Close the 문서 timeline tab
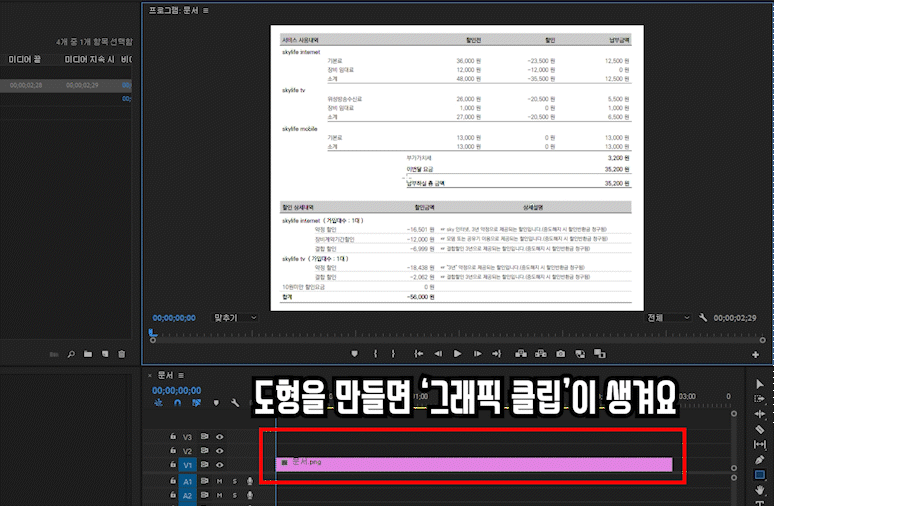The height and width of the screenshot is (506, 900). 150,375
